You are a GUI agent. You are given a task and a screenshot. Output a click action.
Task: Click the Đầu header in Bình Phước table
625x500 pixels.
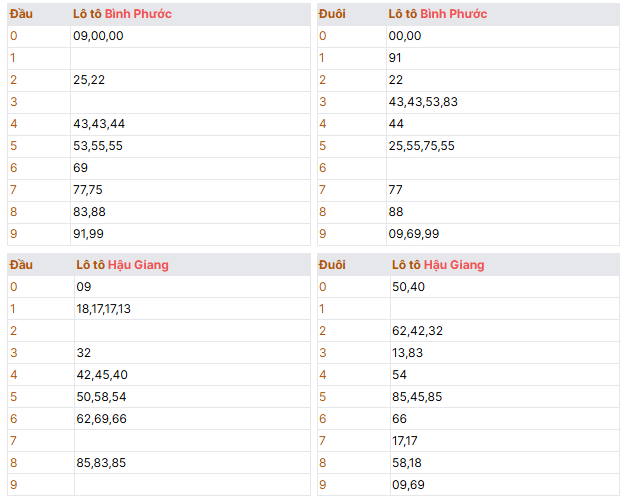pos(22,14)
